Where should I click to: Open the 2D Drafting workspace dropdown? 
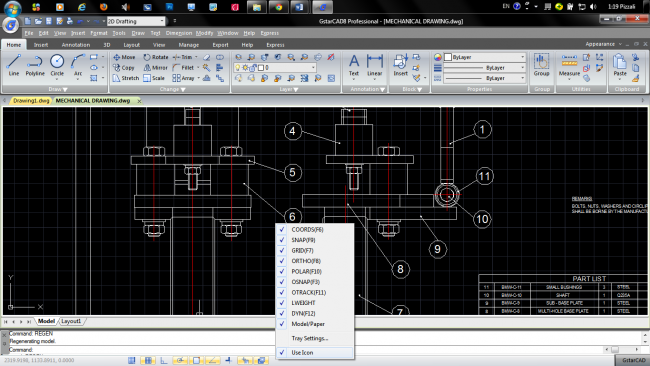(162, 21)
